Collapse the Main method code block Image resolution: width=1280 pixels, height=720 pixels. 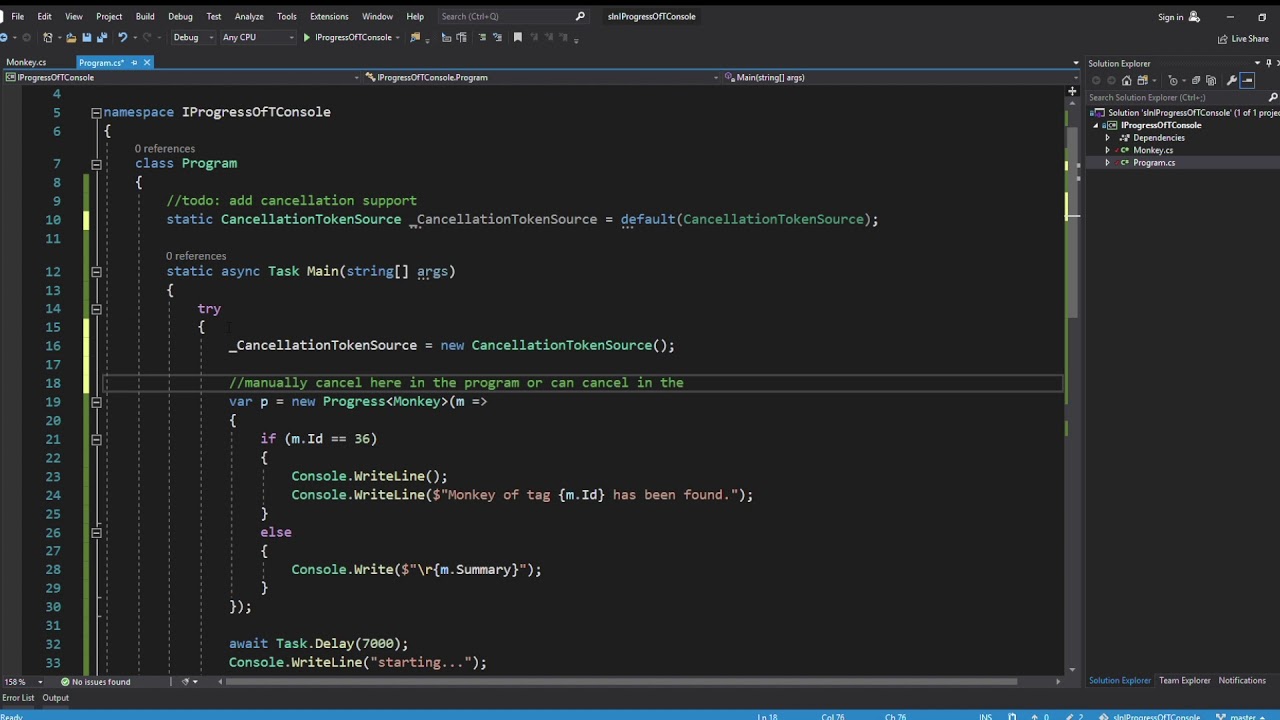[96, 271]
